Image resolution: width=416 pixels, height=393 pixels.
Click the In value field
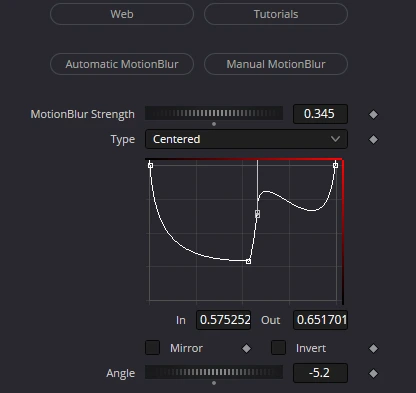[x=223, y=320]
